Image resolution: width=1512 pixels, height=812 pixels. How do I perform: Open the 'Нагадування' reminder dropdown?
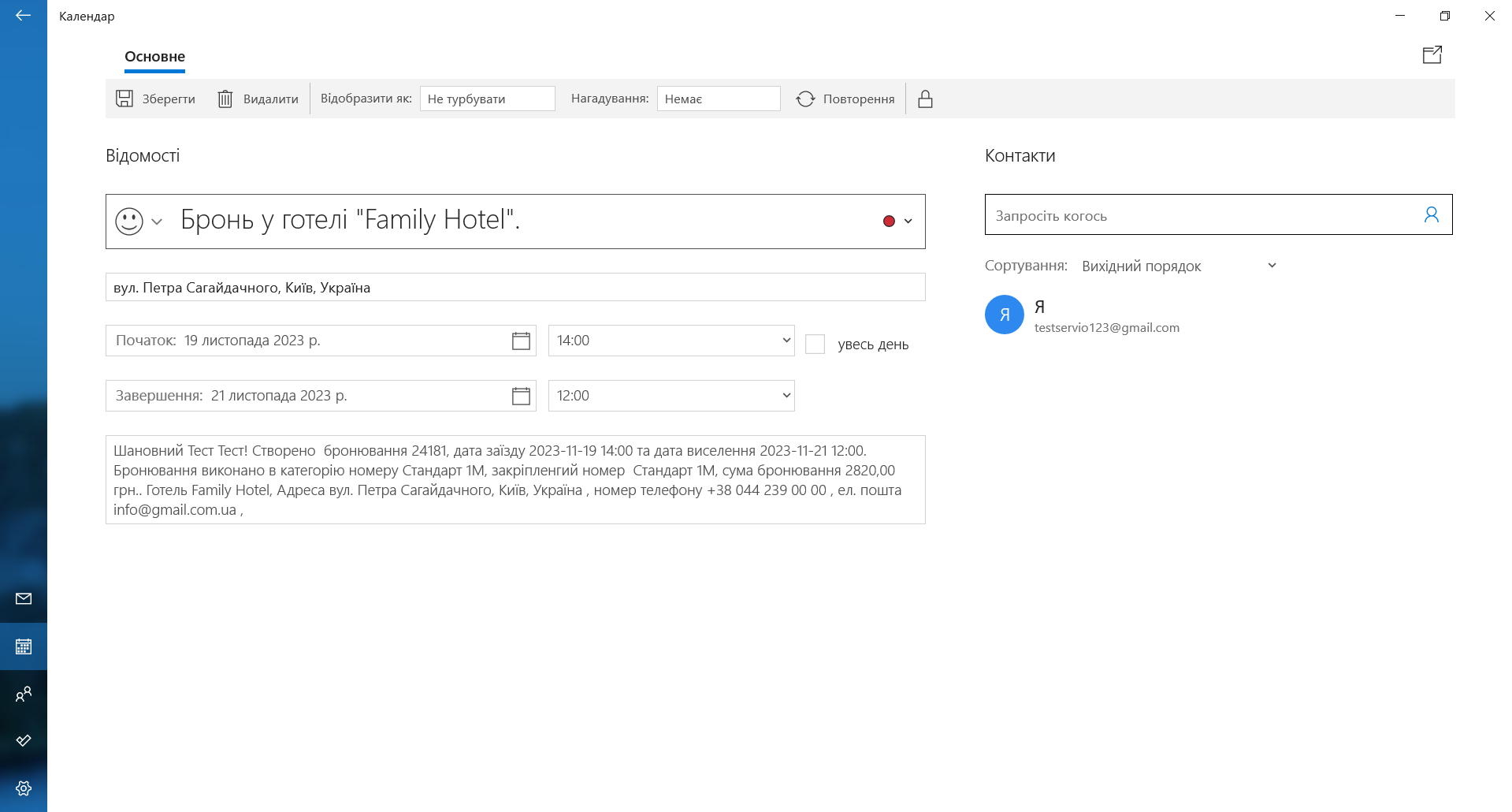[x=718, y=99]
